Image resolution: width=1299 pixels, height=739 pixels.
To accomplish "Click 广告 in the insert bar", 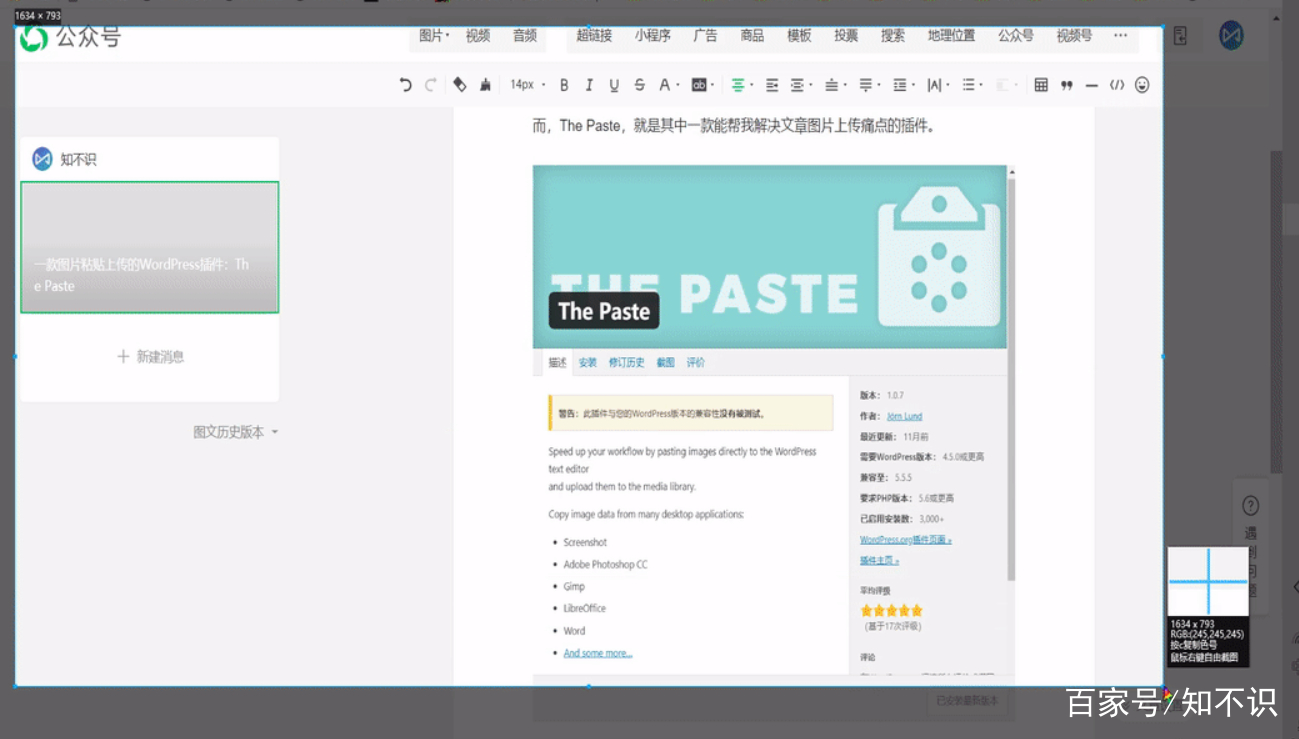I will tap(705, 36).
